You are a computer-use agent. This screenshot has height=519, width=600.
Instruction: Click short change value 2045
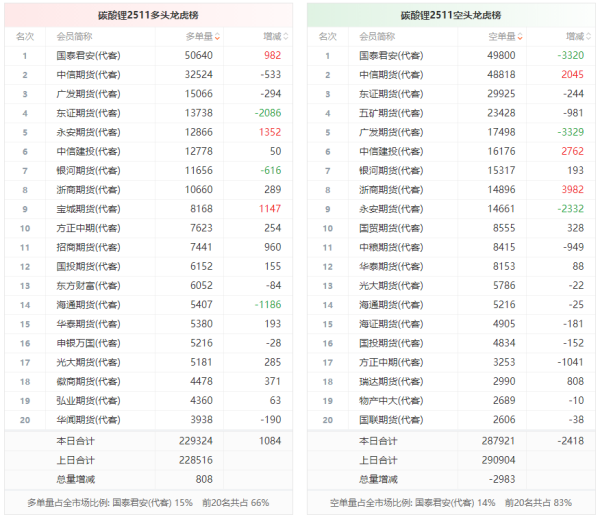[573, 75]
